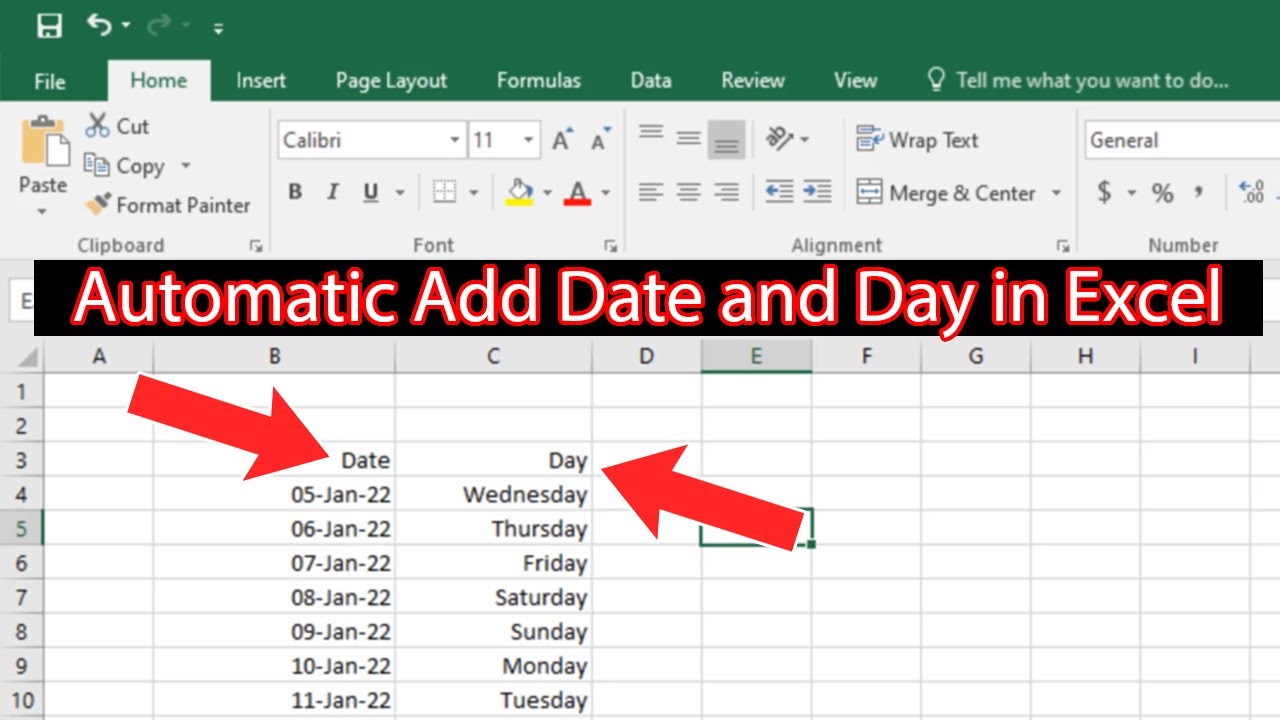Open the General number format box
Viewport: 1280px width, 720px height.
click(1182, 141)
